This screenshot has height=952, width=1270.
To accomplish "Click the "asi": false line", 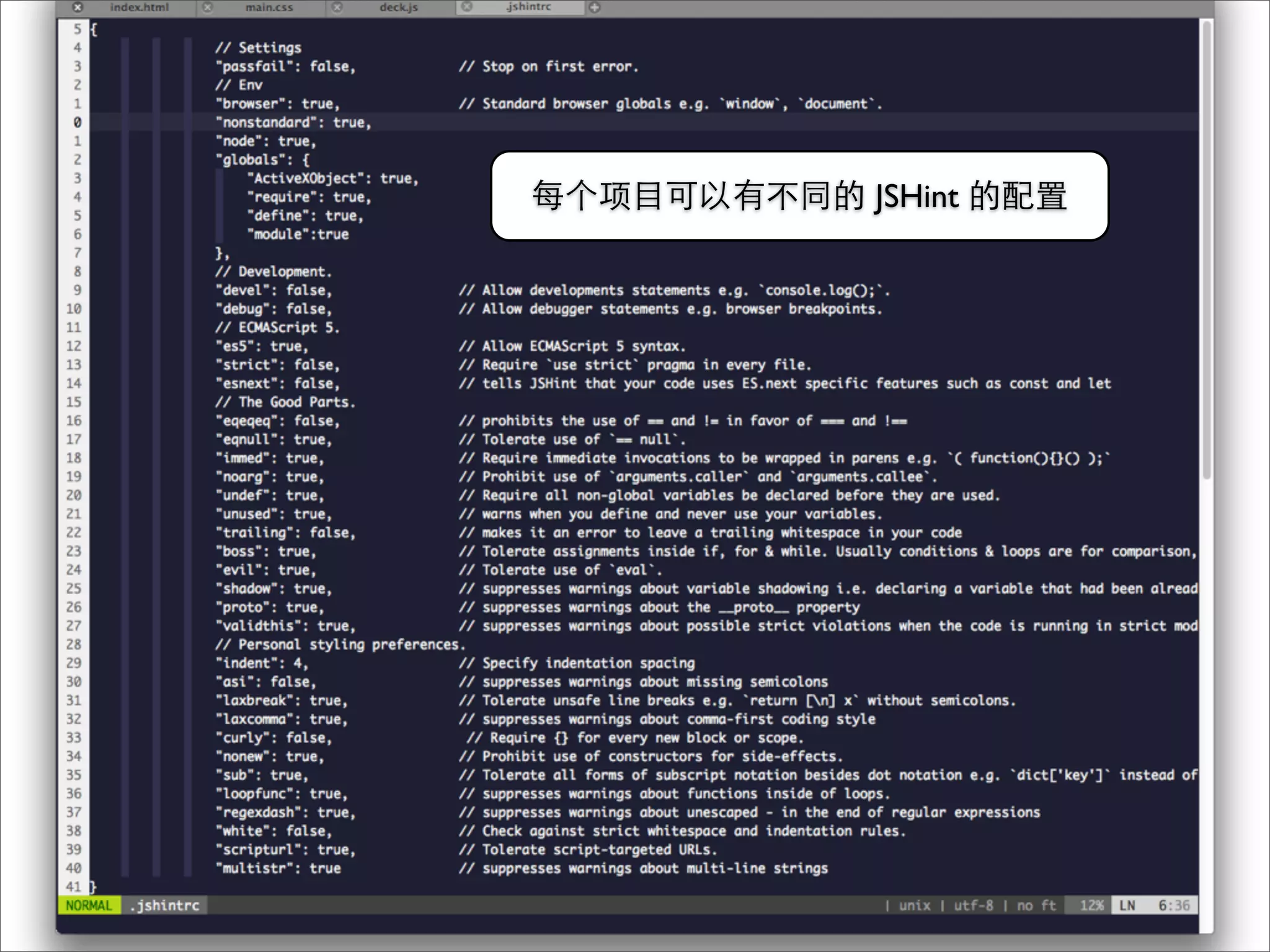I will click(265, 682).
